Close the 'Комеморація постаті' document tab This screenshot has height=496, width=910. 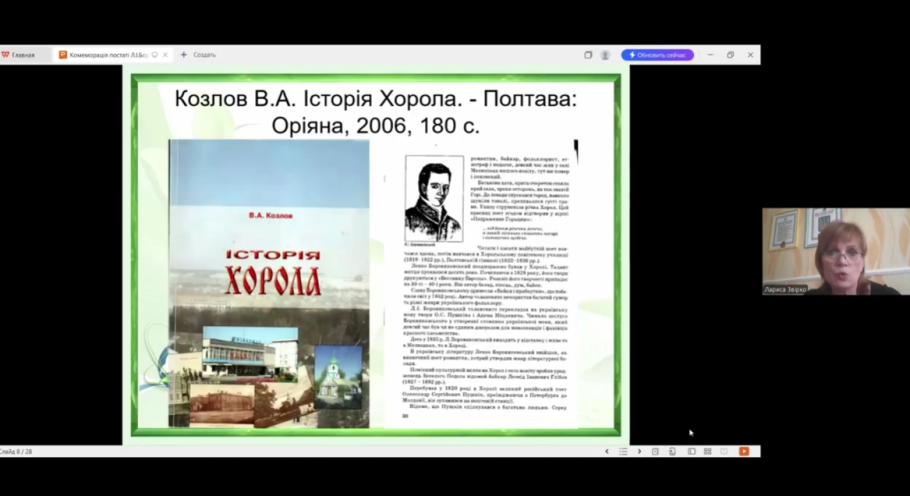pyautogui.click(x=166, y=55)
